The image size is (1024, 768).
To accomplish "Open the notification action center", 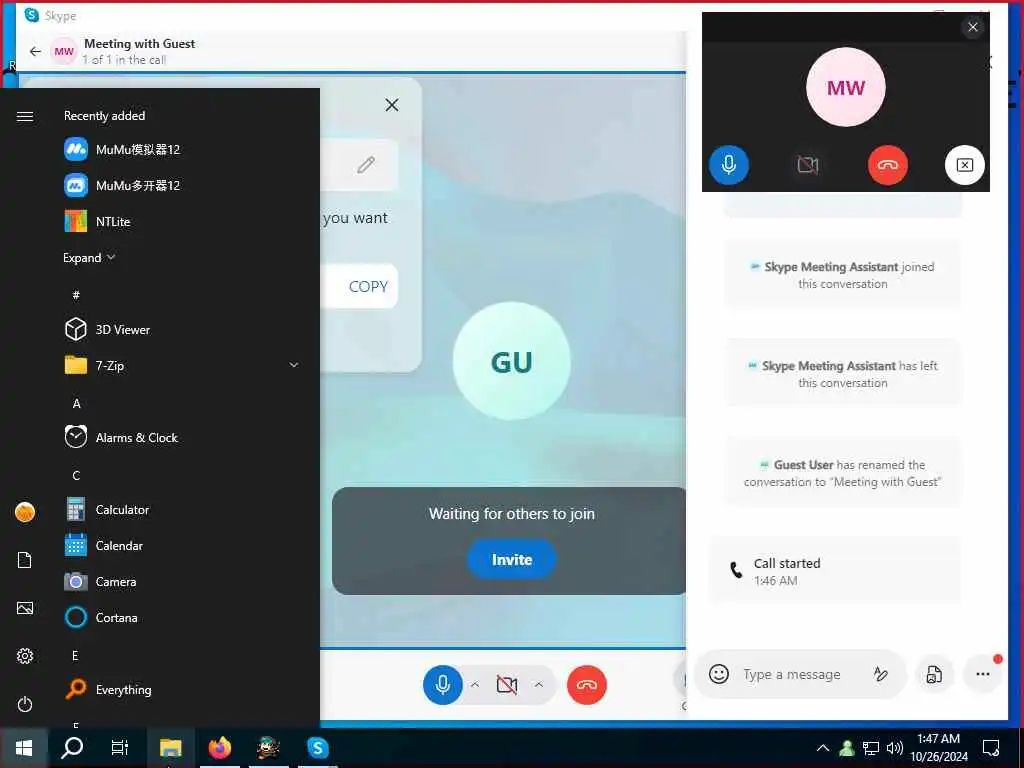I will point(991,748).
